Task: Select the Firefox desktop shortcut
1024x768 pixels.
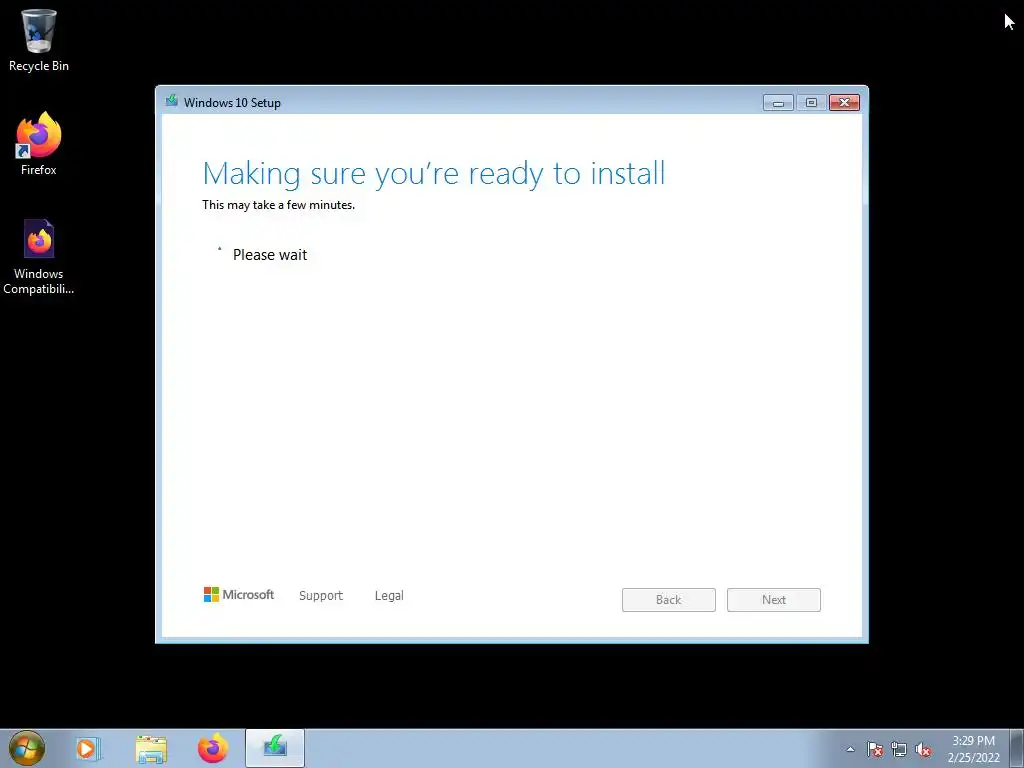Action: coord(39,144)
